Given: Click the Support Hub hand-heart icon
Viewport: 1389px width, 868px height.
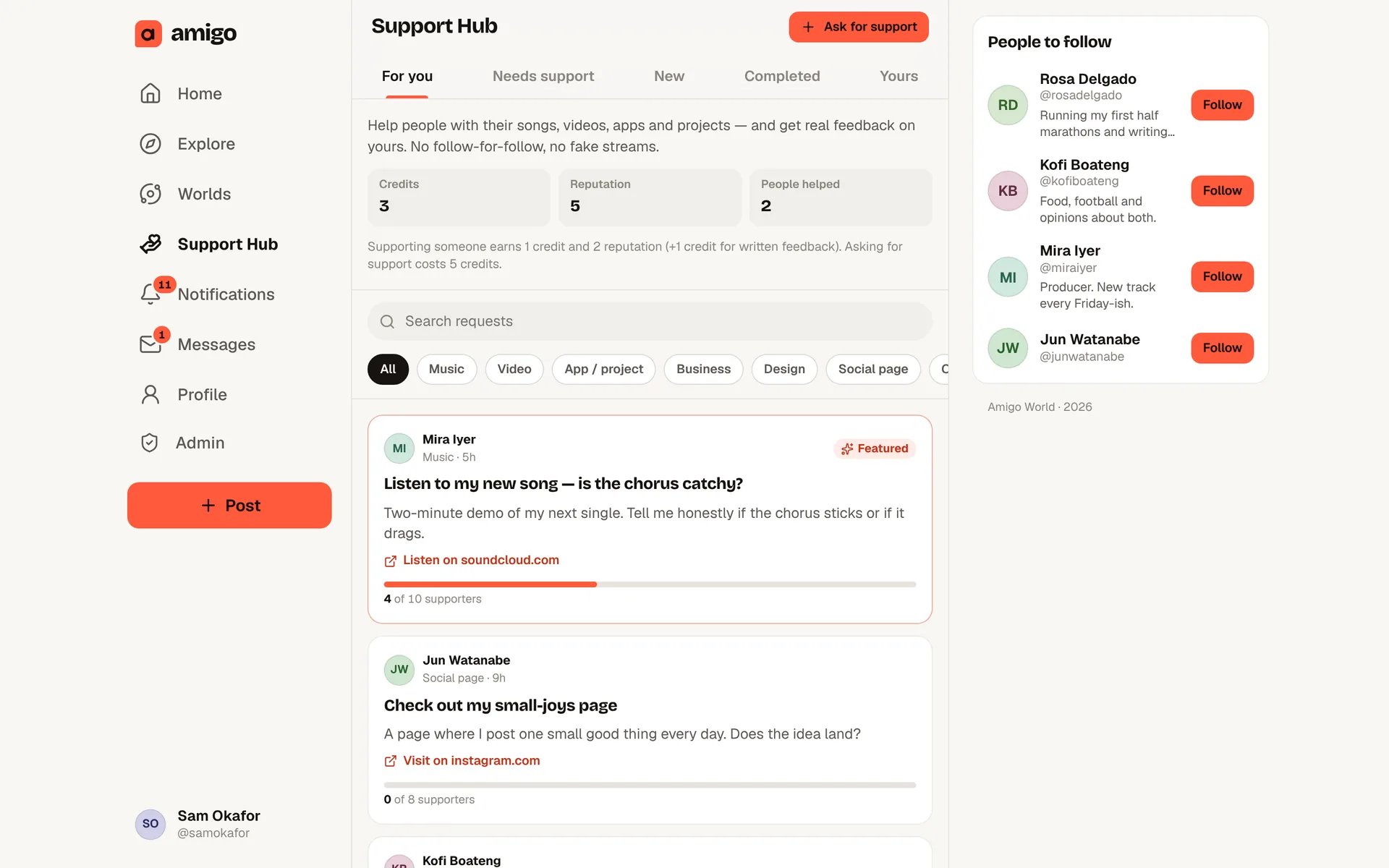Looking at the screenshot, I should tap(150, 244).
